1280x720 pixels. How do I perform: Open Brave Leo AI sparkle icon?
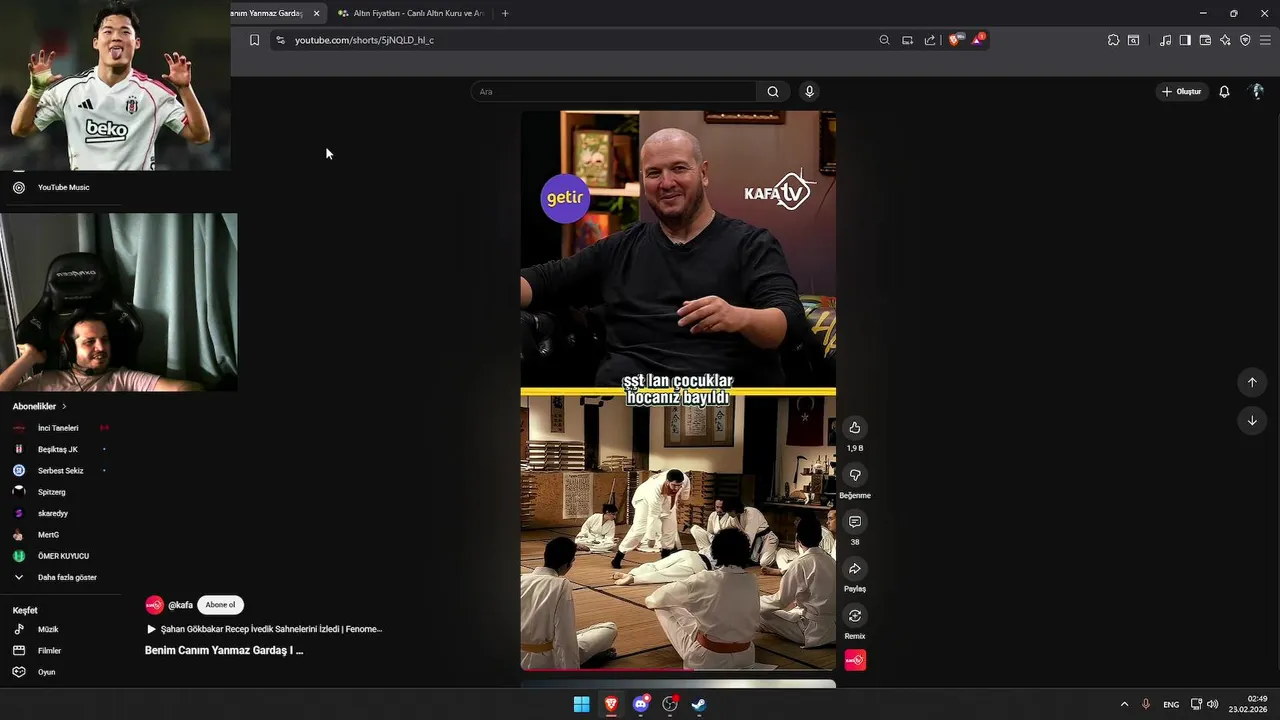tap(1225, 40)
